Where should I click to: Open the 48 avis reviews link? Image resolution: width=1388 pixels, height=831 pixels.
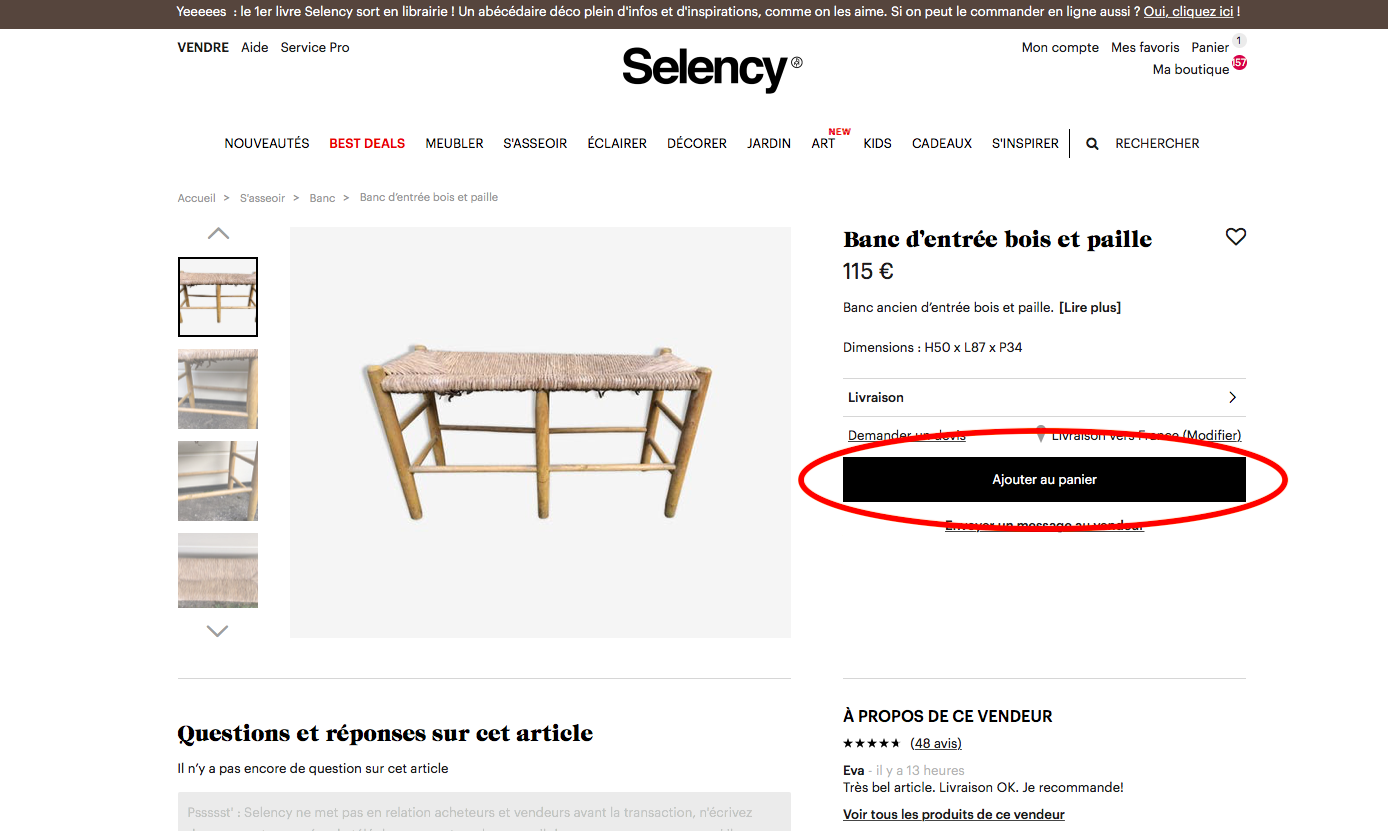(936, 743)
